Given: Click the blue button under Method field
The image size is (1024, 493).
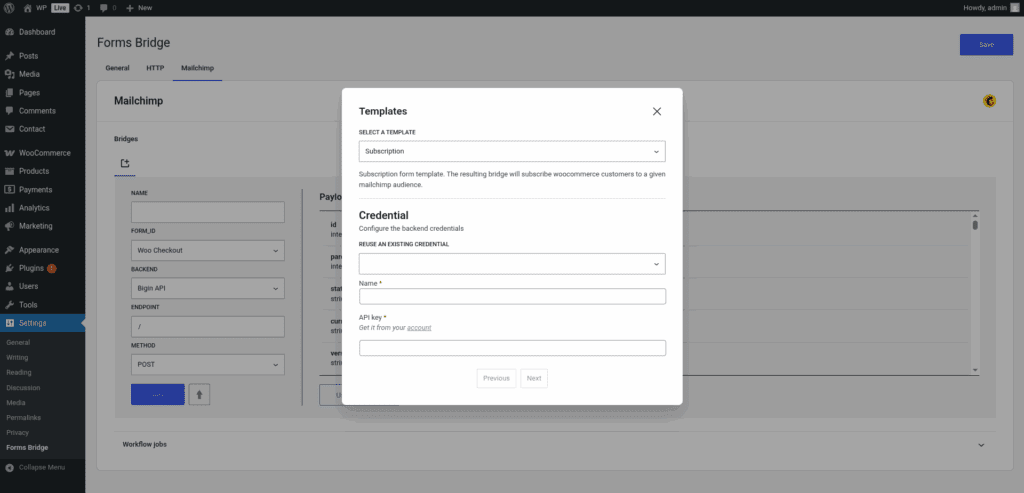Looking at the screenshot, I should coord(158,394).
